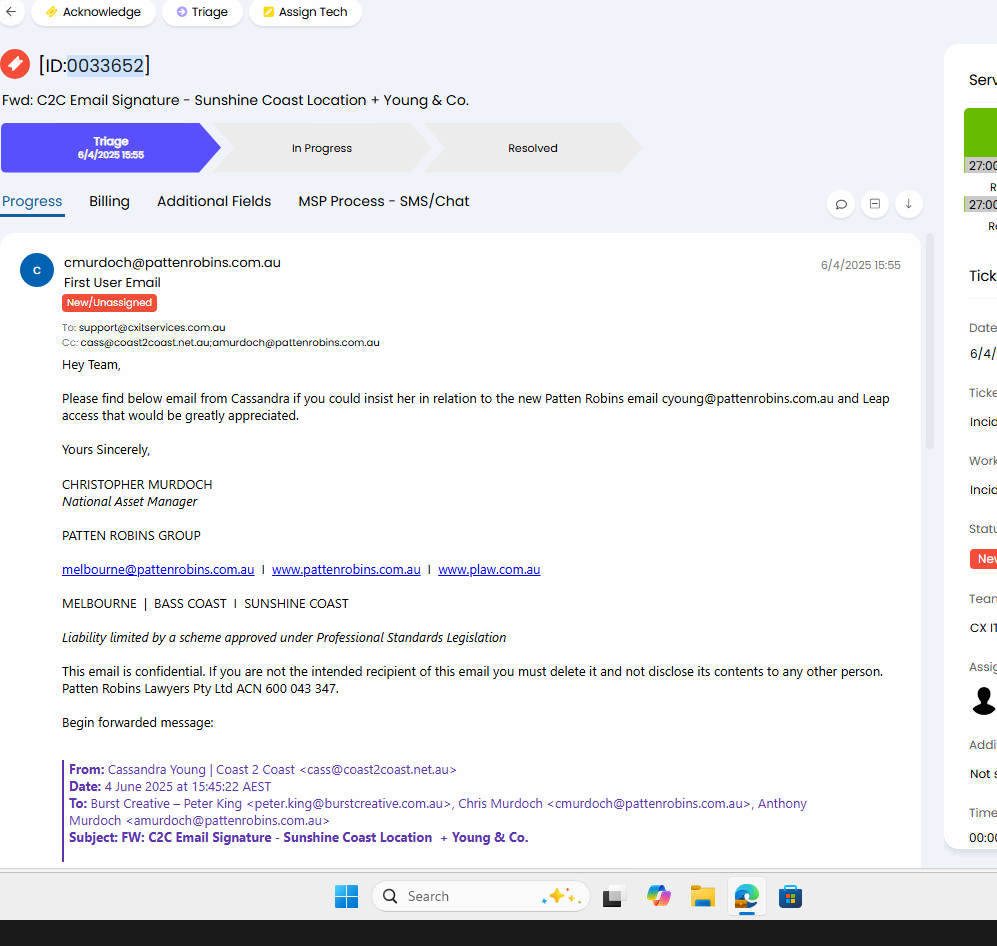Click the CHRISTOPHER MURDOCH signature name
Viewport: 997px width, 946px height.
(137, 484)
